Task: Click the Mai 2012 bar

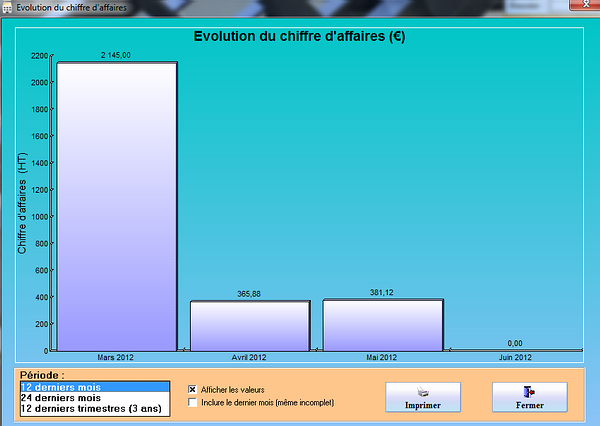Action: tap(383, 325)
